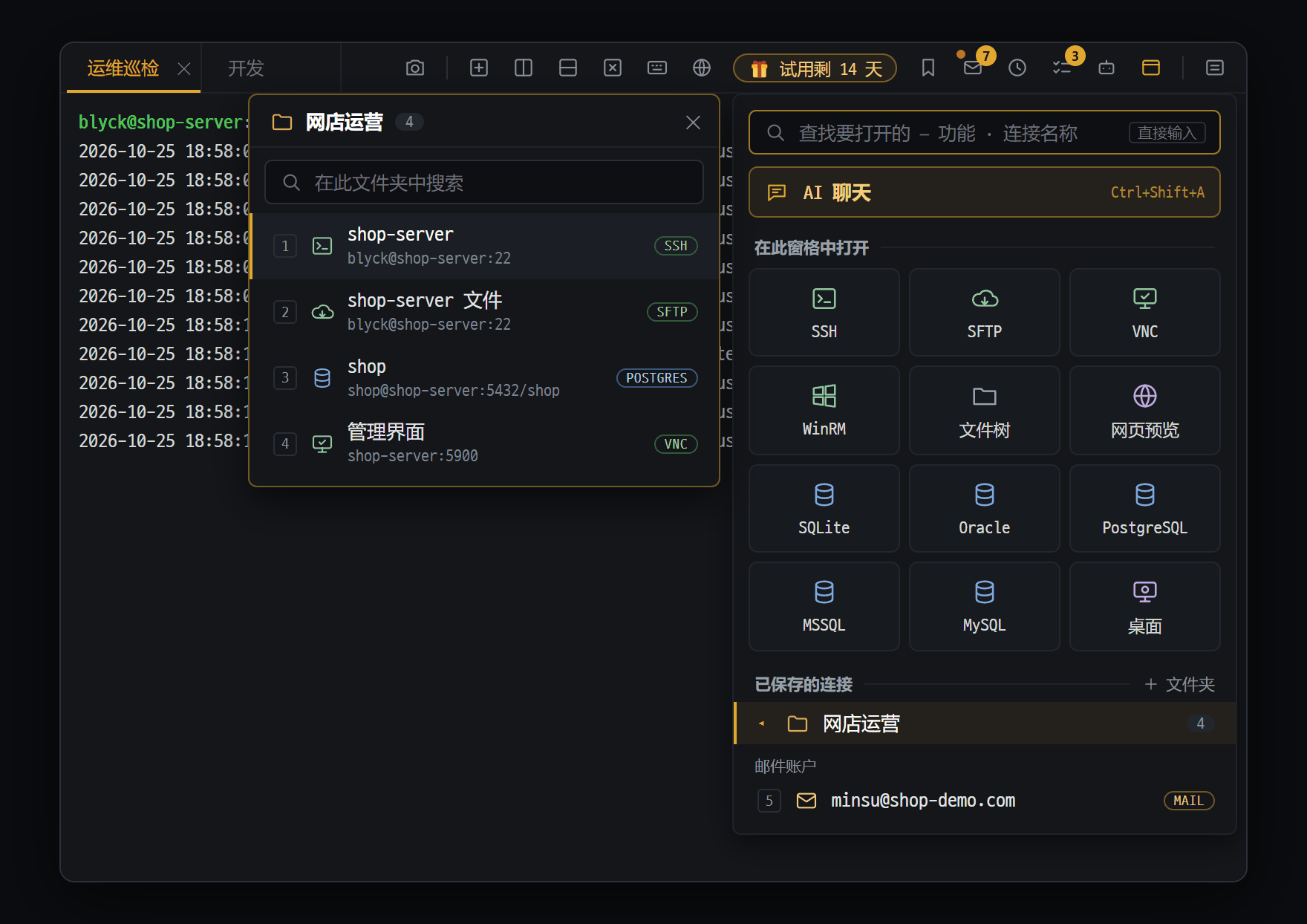Close the 网店运营 folder popup

[693, 123]
